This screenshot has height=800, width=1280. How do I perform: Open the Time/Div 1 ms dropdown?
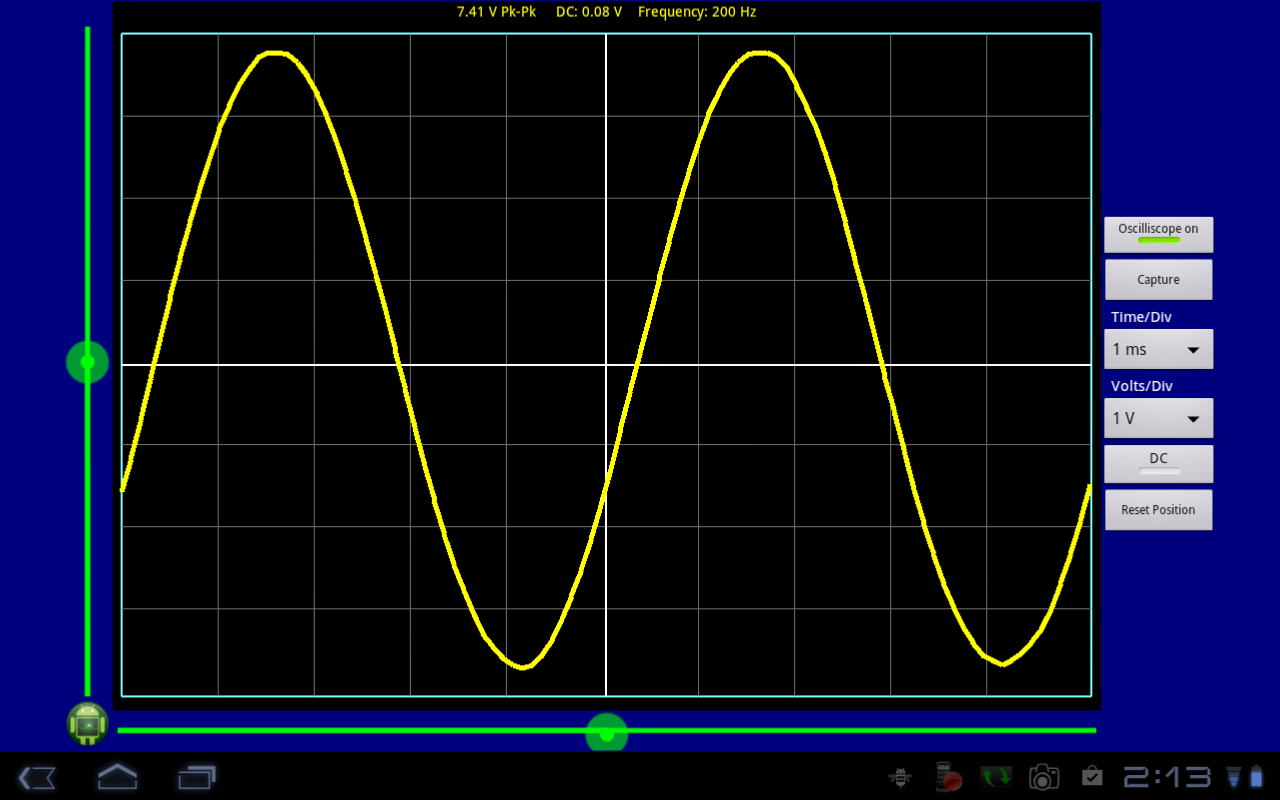pyautogui.click(x=1158, y=349)
